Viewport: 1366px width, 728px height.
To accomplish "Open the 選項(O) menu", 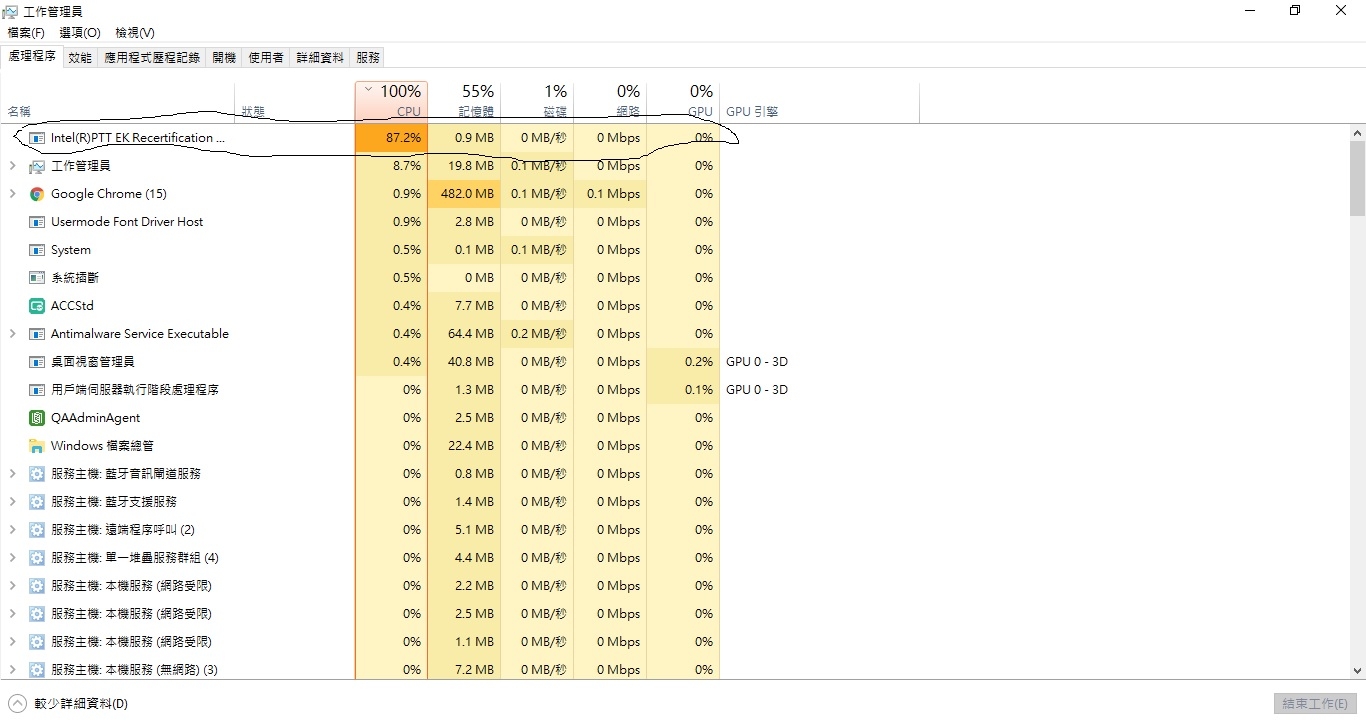I will (x=80, y=33).
